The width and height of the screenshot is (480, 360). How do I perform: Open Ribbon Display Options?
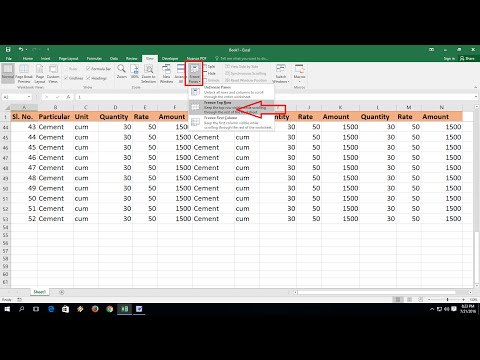(432, 50)
